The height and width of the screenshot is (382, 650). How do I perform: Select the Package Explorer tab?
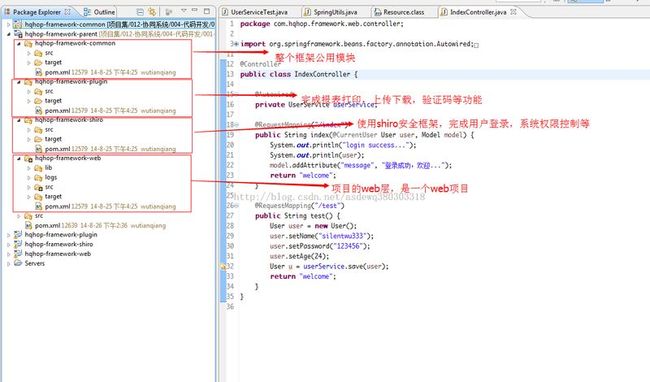click(37, 12)
